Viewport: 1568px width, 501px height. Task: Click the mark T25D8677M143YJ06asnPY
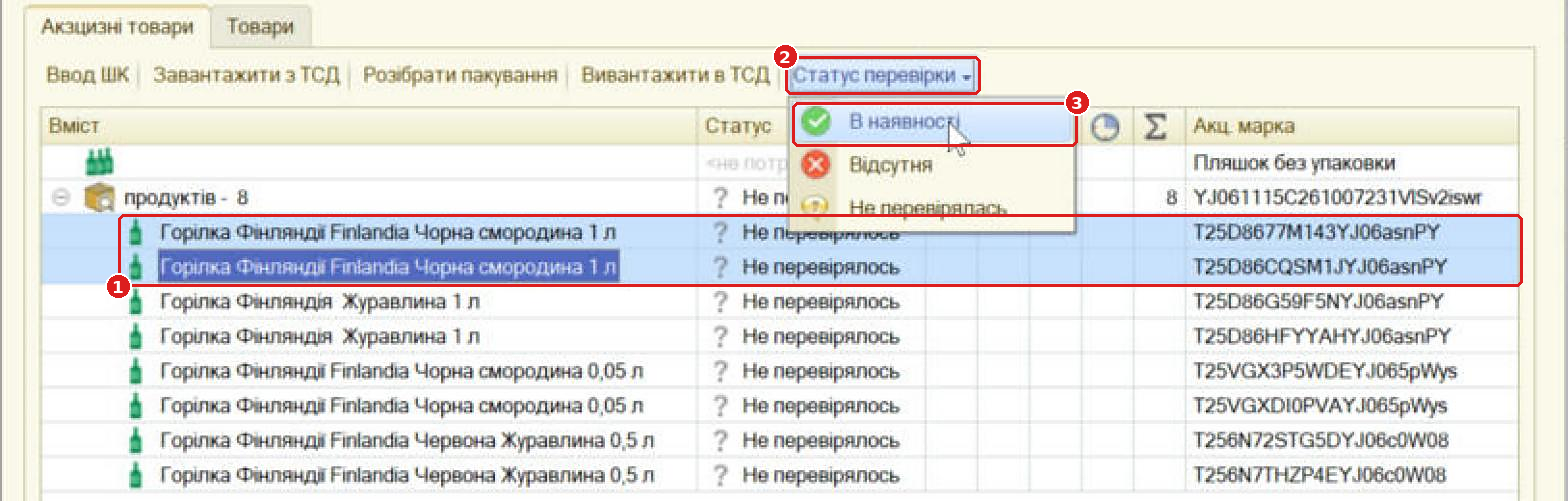[1316, 233]
